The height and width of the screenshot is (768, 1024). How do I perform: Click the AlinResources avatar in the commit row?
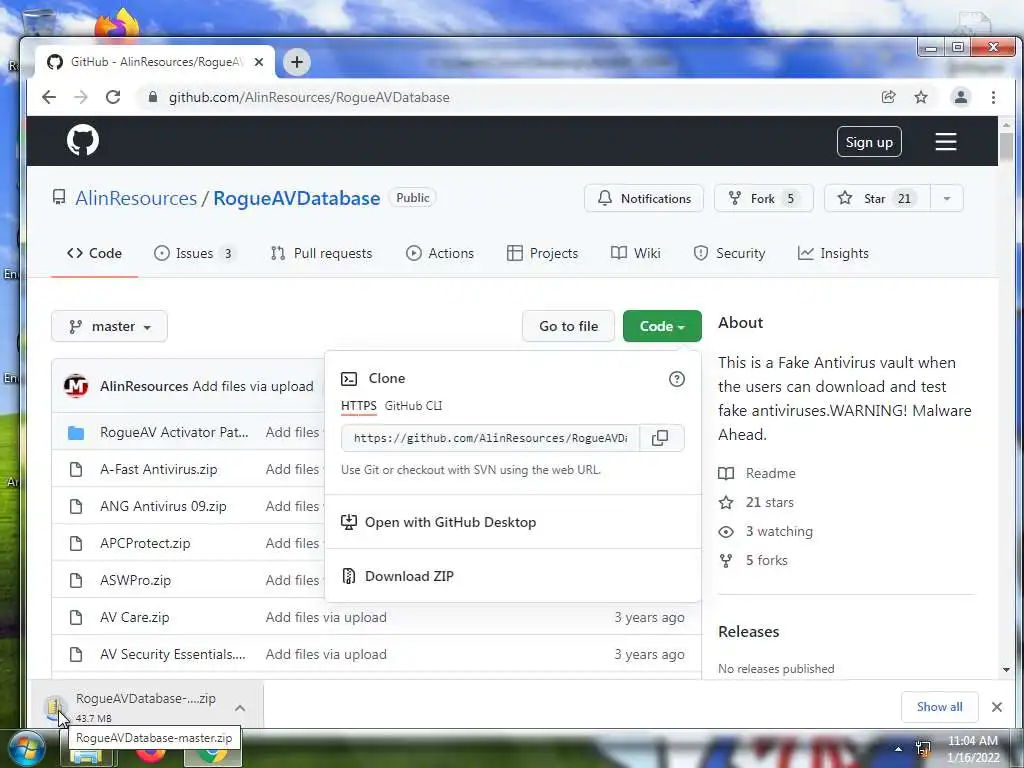coord(76,386)
